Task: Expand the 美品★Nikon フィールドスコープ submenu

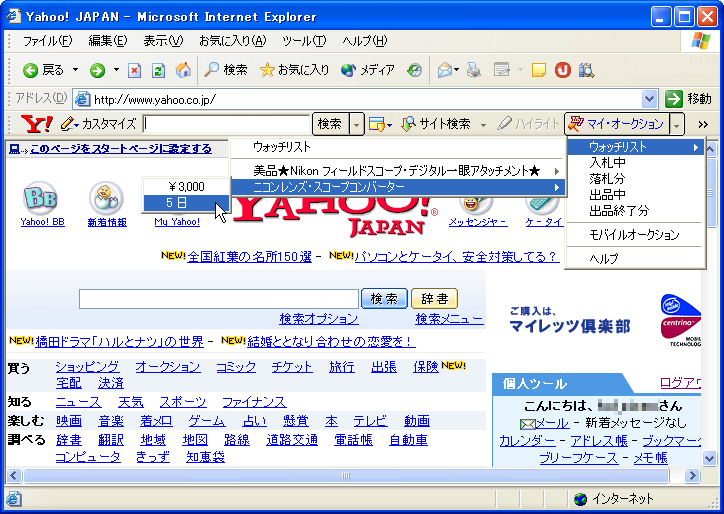Action: pos(398,171)
